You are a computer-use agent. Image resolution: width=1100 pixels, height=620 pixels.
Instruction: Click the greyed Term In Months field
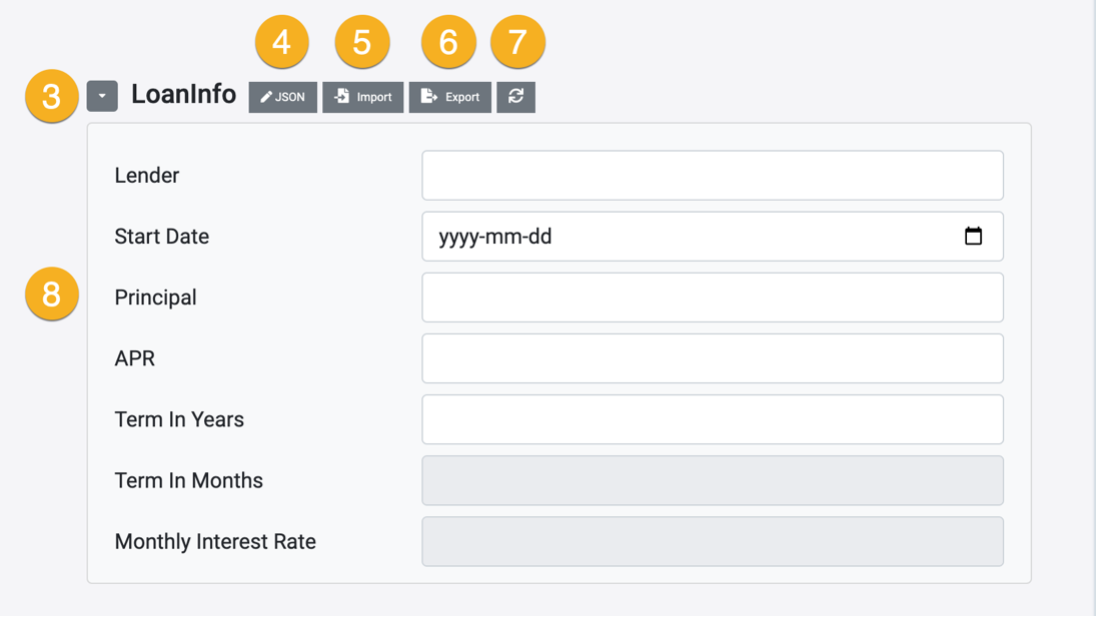pyautogui.click(x=712, y=481)
